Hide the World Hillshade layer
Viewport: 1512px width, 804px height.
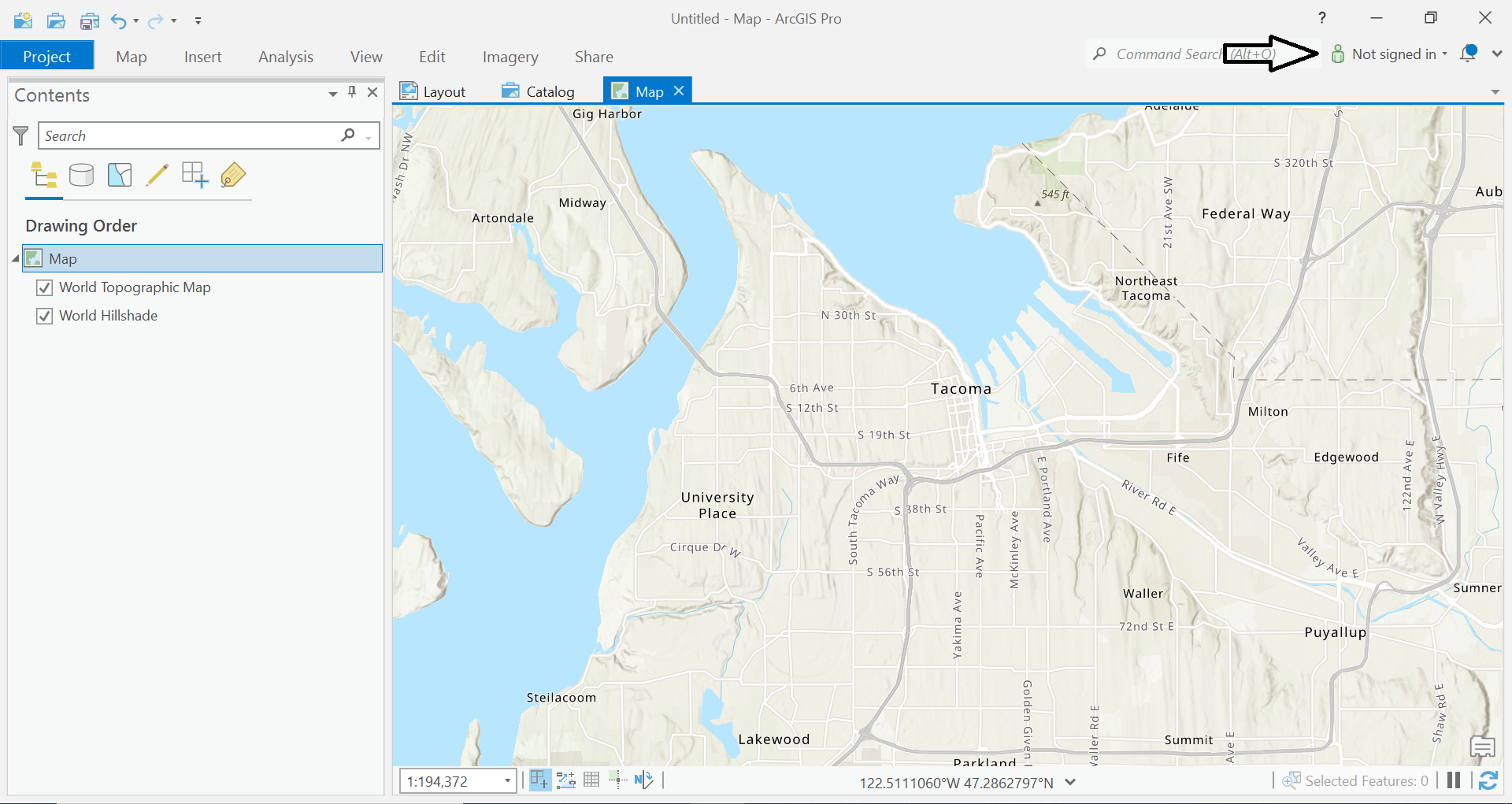click(x=45, y=316)
